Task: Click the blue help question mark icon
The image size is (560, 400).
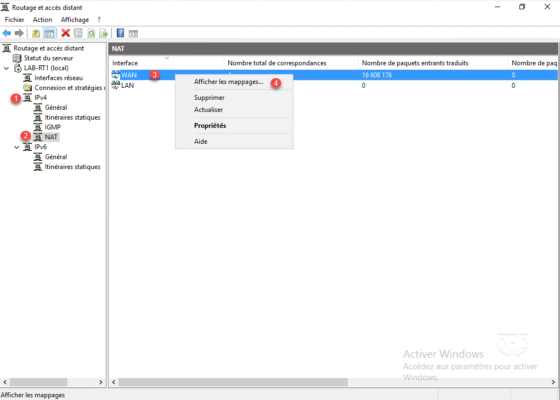Action: click(120, 33)
